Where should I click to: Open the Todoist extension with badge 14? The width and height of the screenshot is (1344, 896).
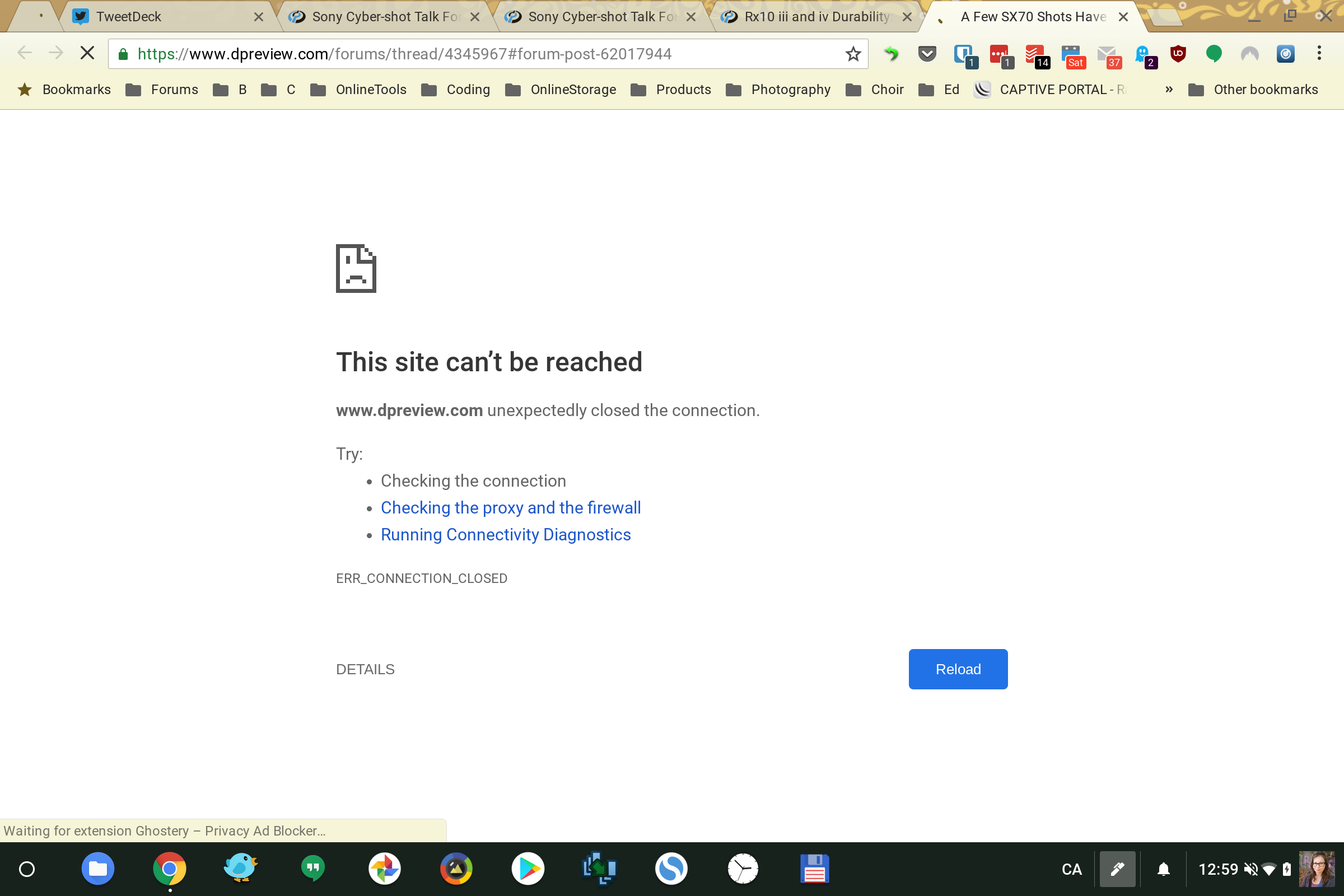1034,55
